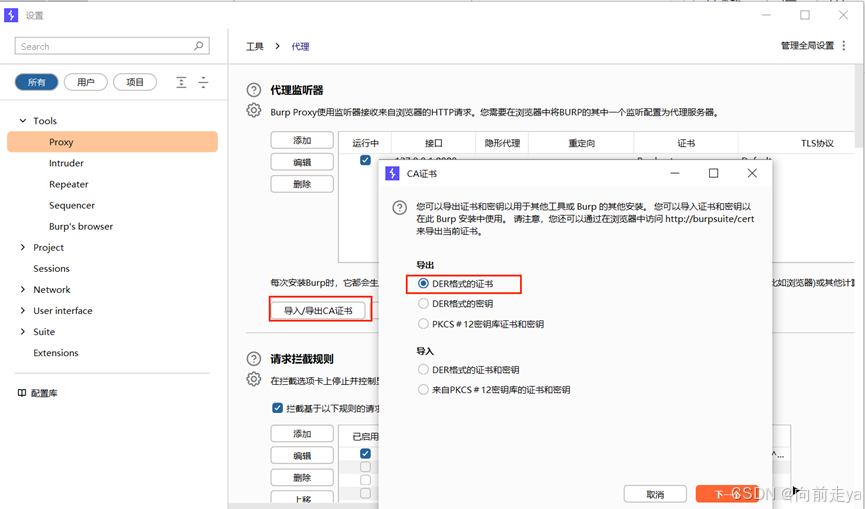Expand the Network tree node
This screenshot has height=509, width=865.
pos(23,289)
